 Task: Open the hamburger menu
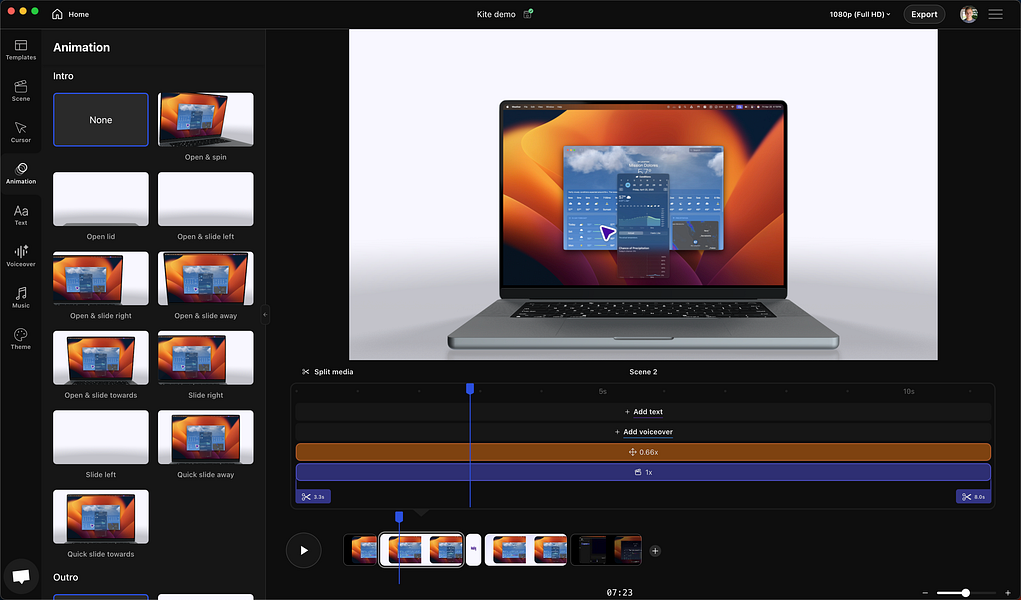point(995,14)
